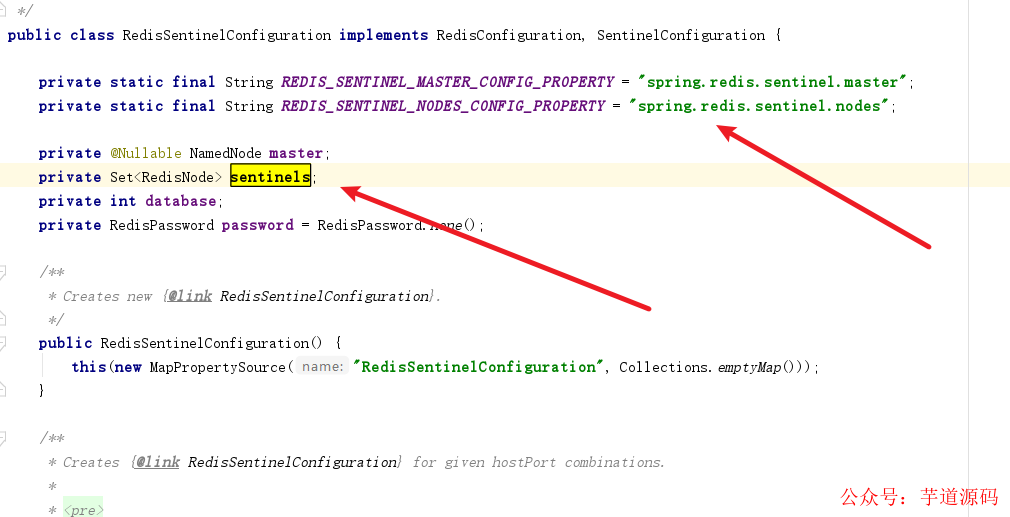Click the name: parameter hint in MapPropertySource
This screenshot has width=1010, height=517.
pos(322,367)
